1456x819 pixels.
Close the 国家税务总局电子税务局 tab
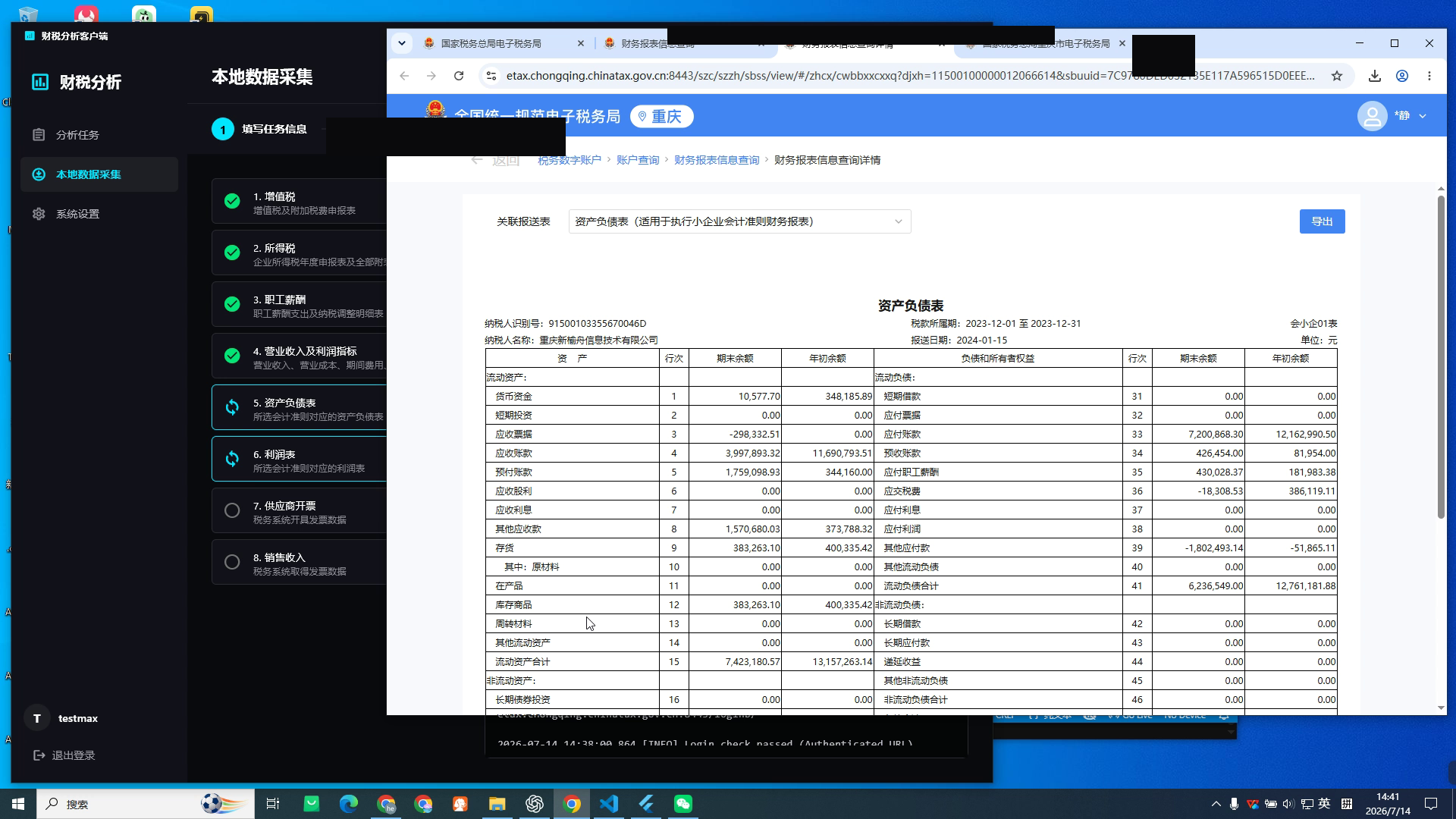581,43
